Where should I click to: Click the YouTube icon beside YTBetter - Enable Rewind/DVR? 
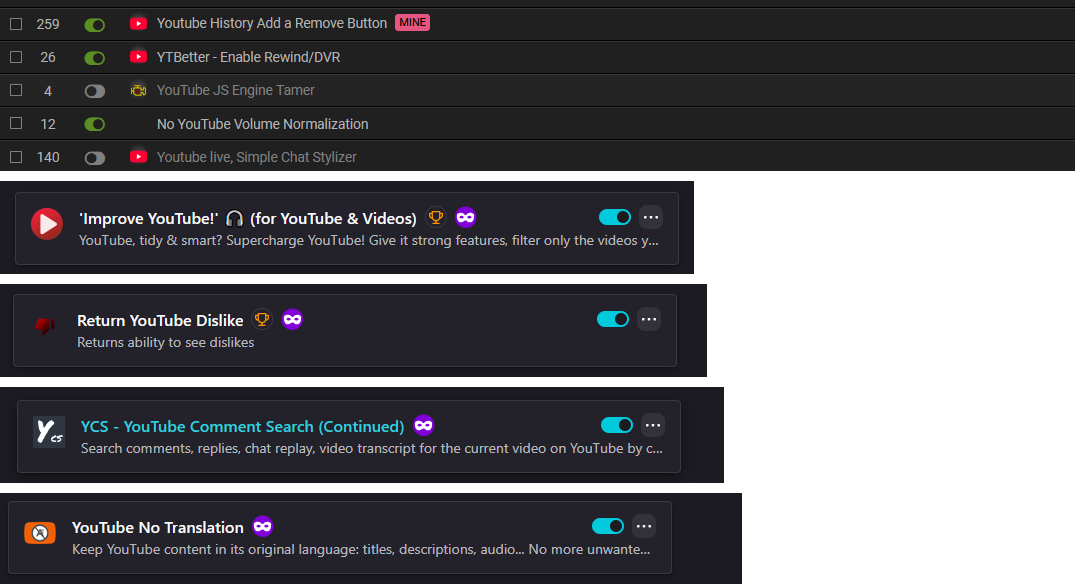[138, 56]
